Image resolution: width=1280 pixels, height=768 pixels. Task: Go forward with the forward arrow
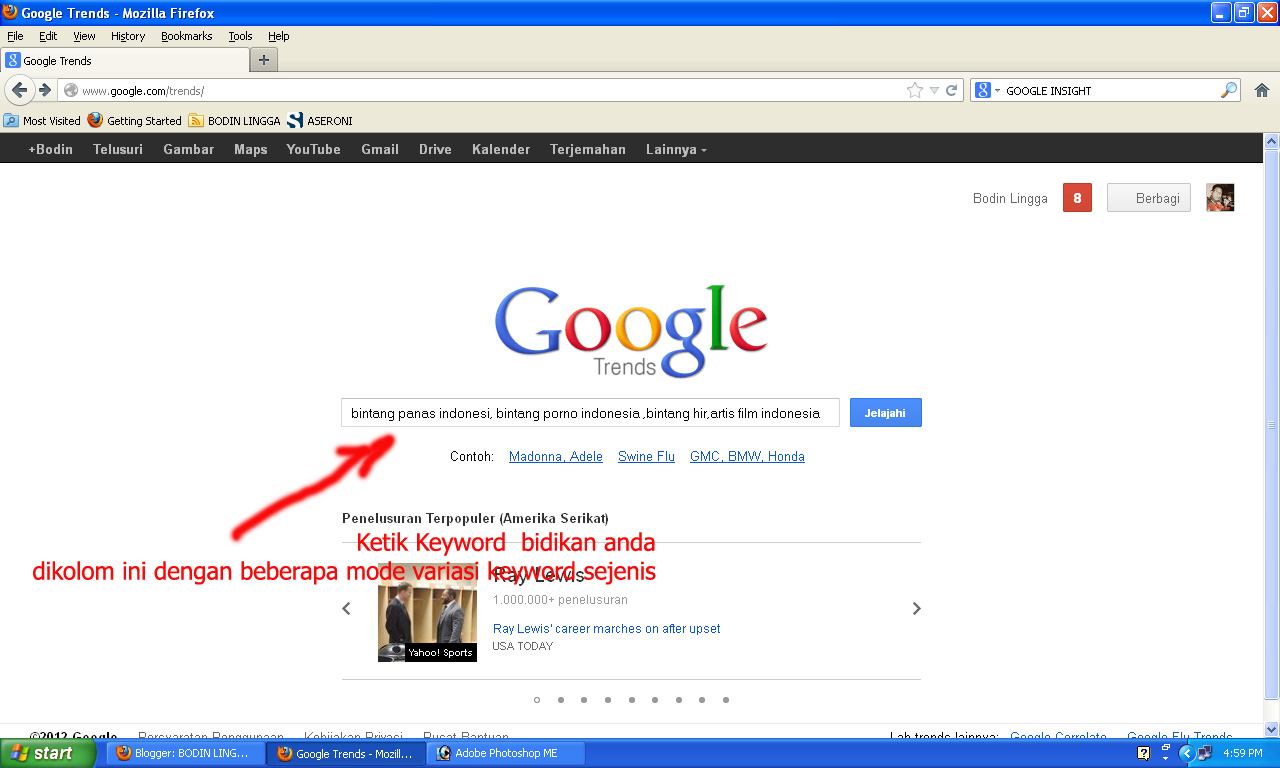click(x=45, y=90)
